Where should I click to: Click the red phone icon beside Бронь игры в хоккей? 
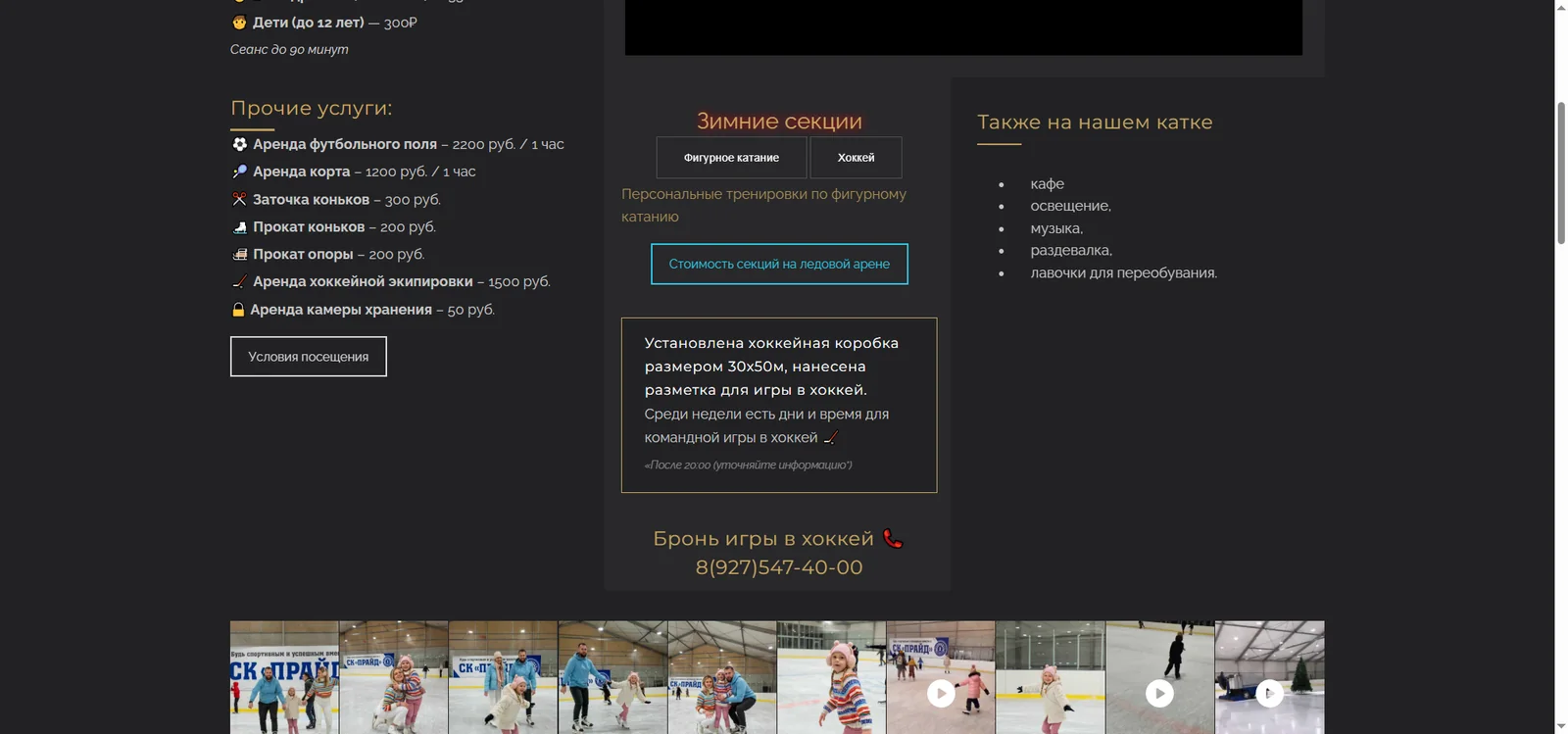pos(892,539)
